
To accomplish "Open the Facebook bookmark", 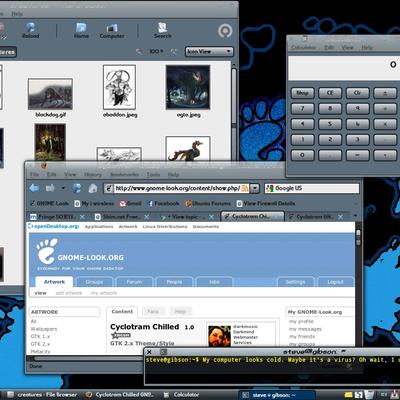I will pos(163,203).
